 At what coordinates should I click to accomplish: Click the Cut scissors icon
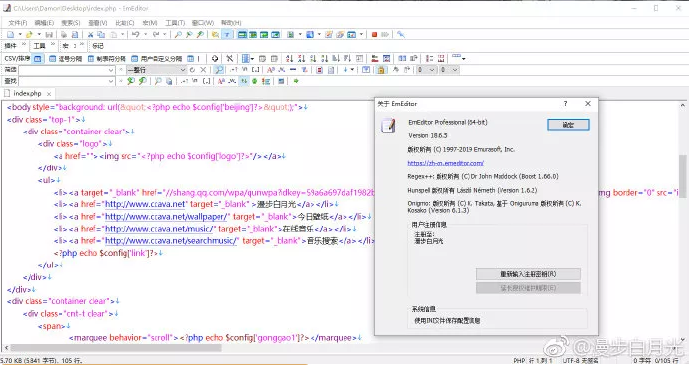tap(90, 34)
